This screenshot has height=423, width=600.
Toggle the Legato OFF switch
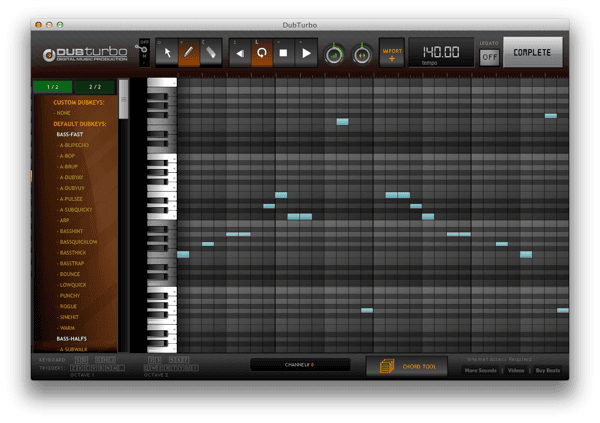point(489,57)
